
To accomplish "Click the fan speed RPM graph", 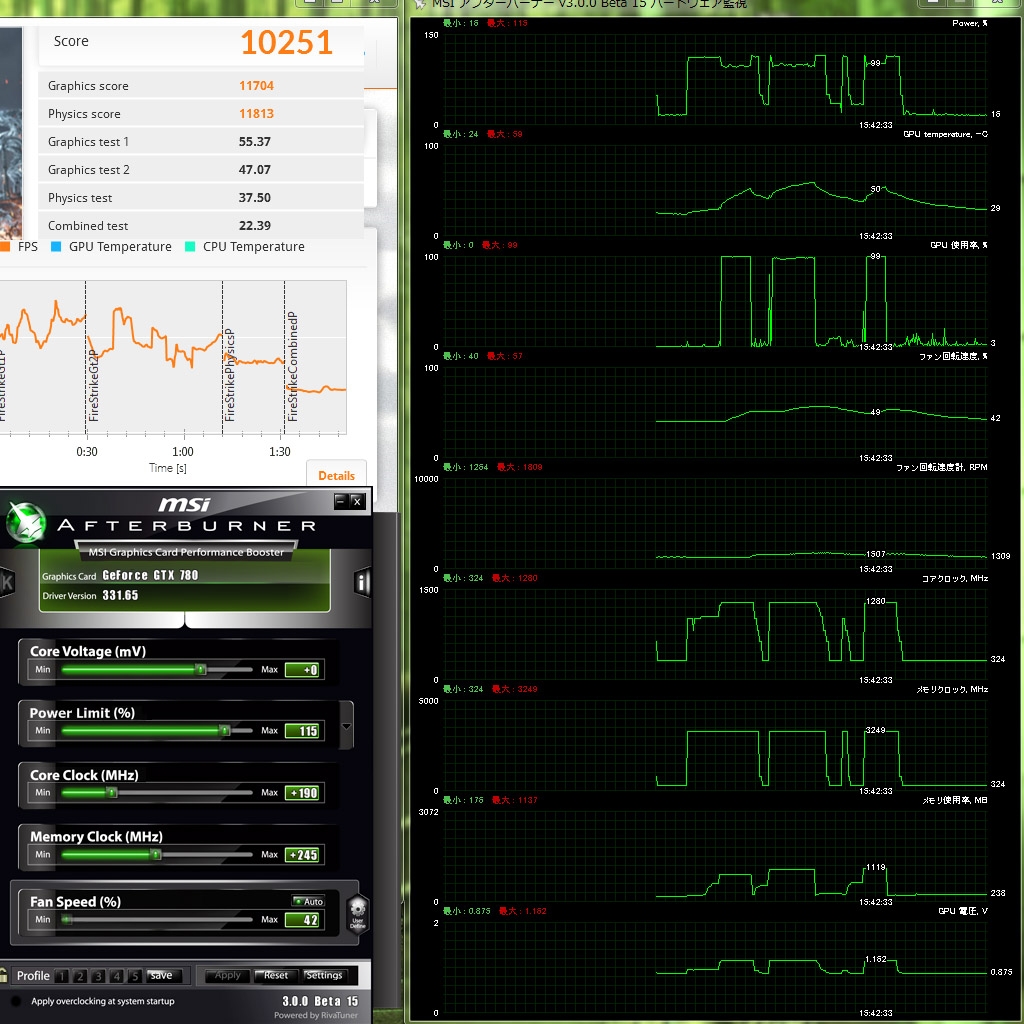I will point(715,523).
